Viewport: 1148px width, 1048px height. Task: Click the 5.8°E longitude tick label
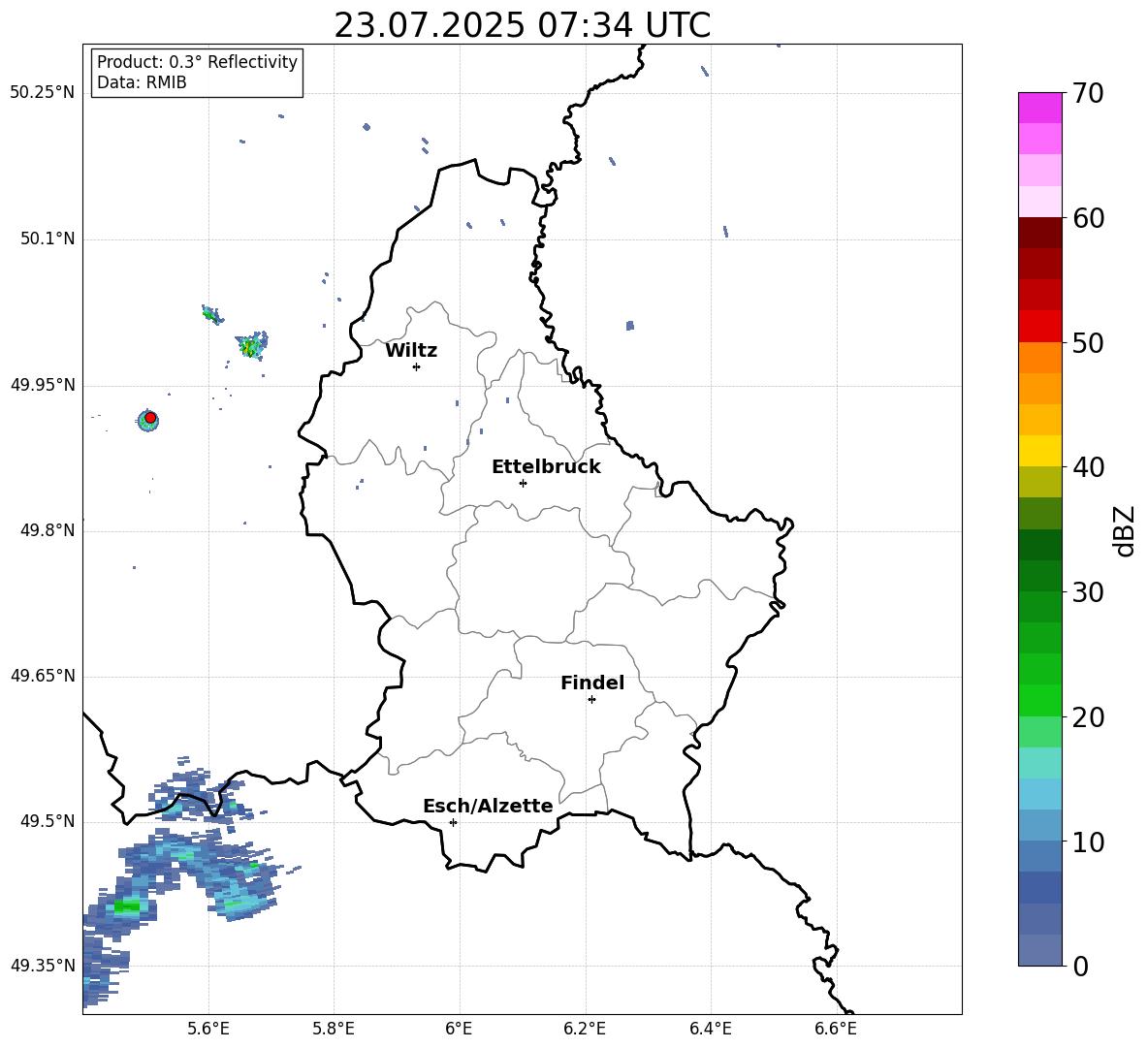pyautogui.click(x=334, y=1029)
